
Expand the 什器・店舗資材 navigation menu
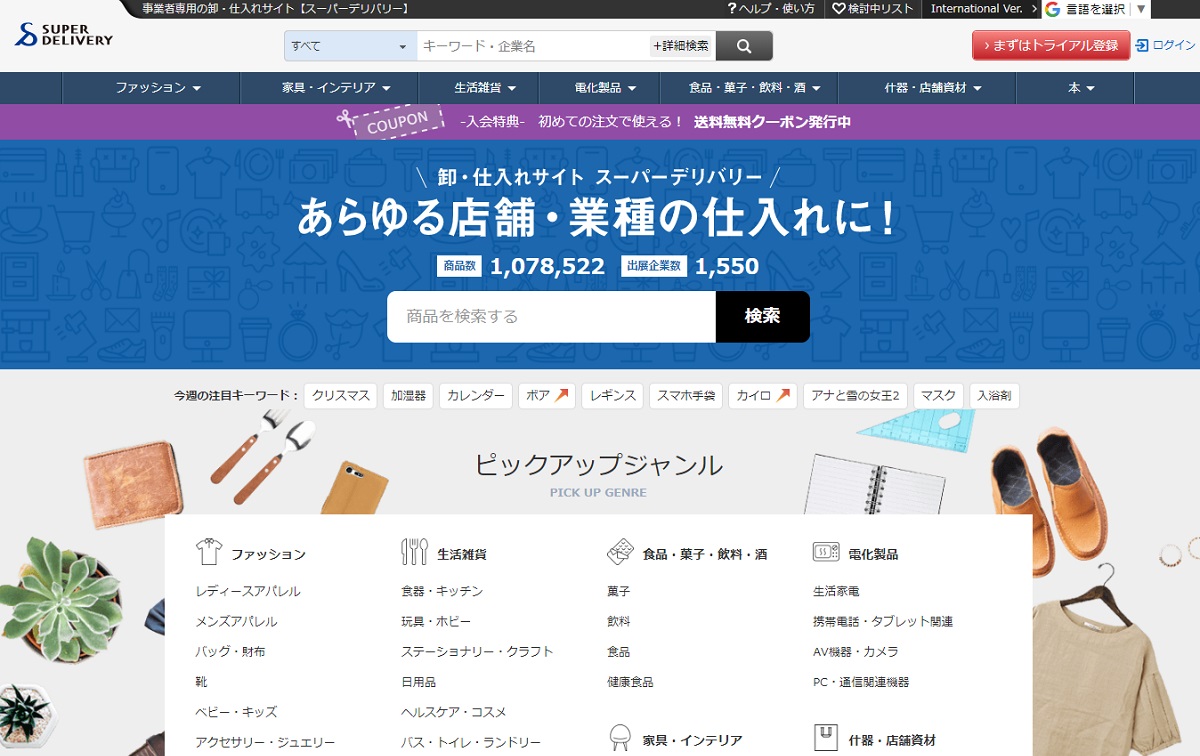click(x=933, y=88)
